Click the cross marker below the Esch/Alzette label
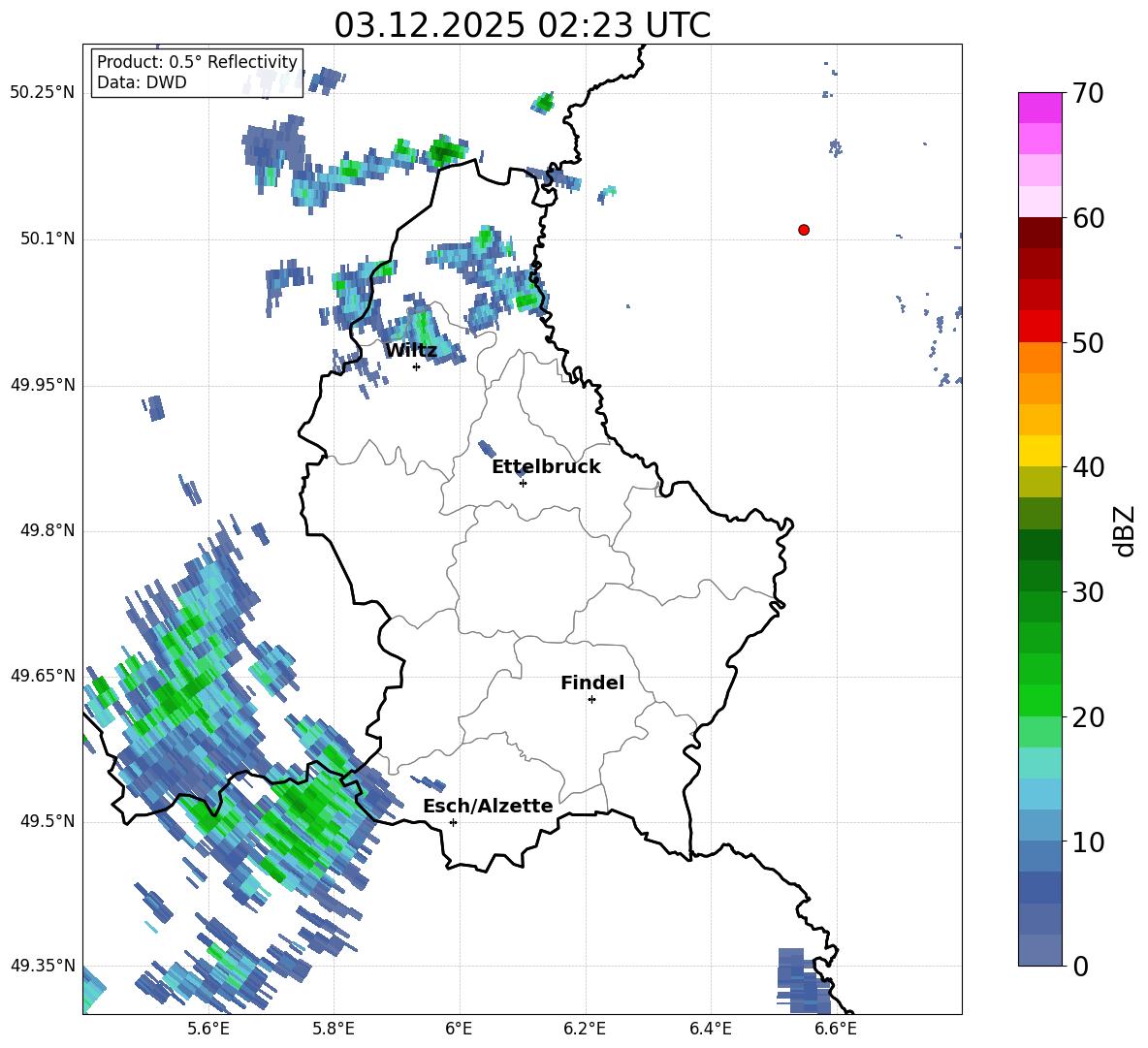The height and width of the screenshot is (1048, 1148). pos(453,822)
